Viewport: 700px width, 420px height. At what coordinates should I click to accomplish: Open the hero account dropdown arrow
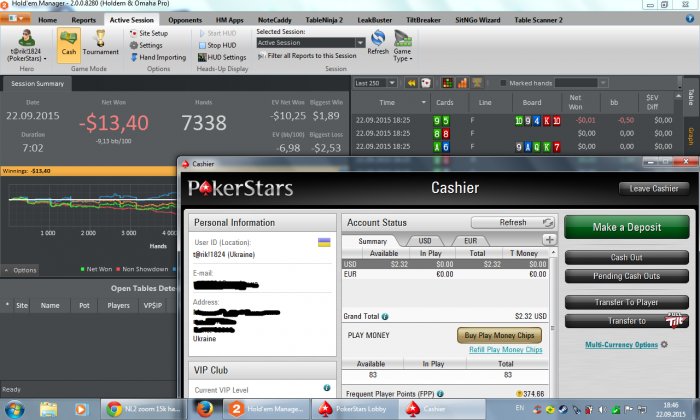pos(45,59)
